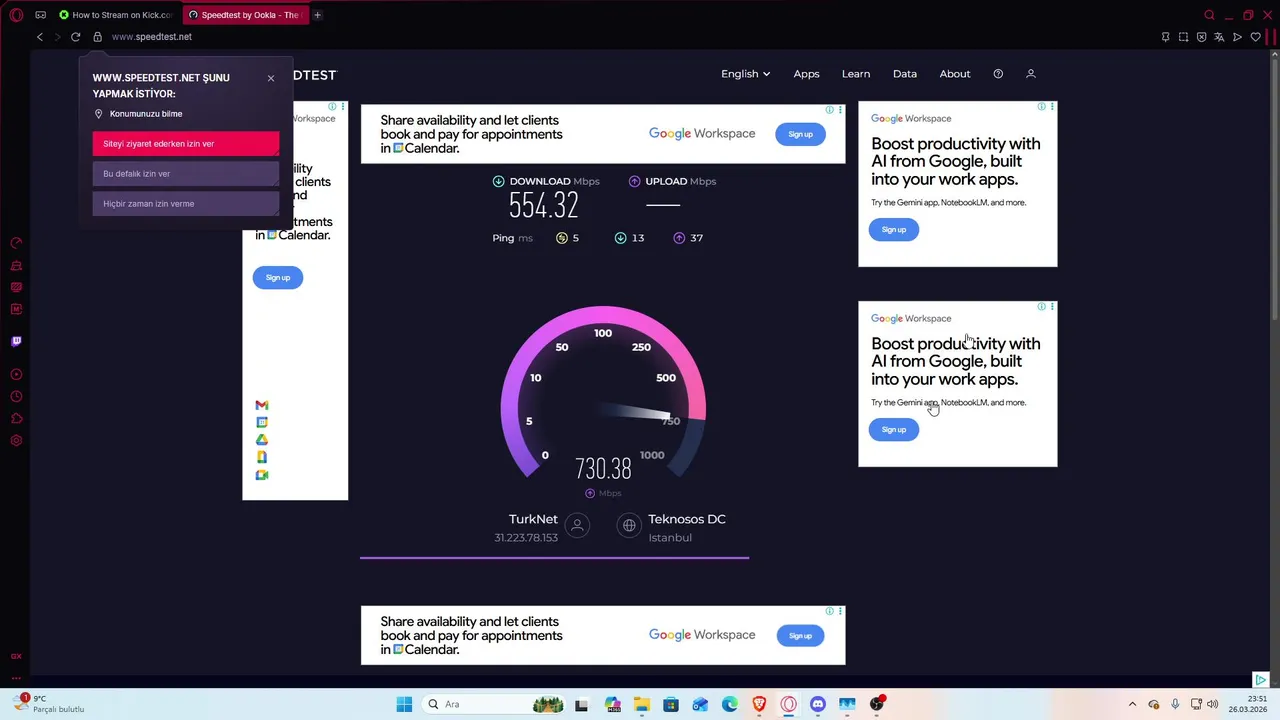Click the Teknosos DC server name
The height and width of the screenshot is (720, 1280).
pos(687,520)
